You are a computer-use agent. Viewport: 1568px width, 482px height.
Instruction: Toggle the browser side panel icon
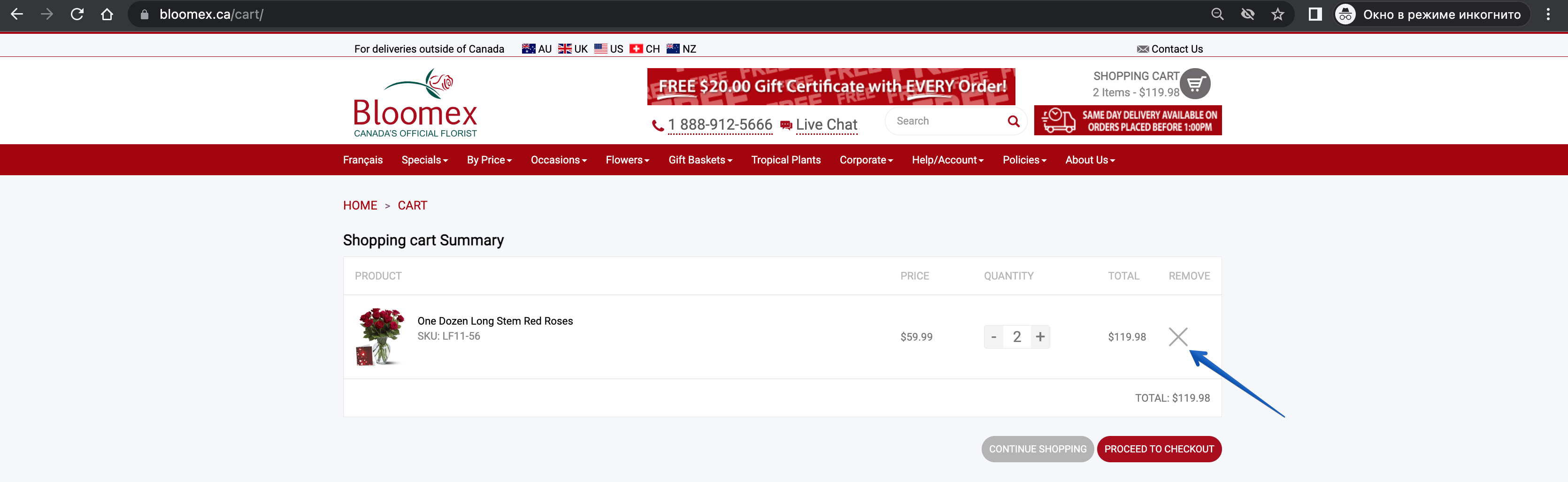pyautogui.click(x=1315, y=14)
